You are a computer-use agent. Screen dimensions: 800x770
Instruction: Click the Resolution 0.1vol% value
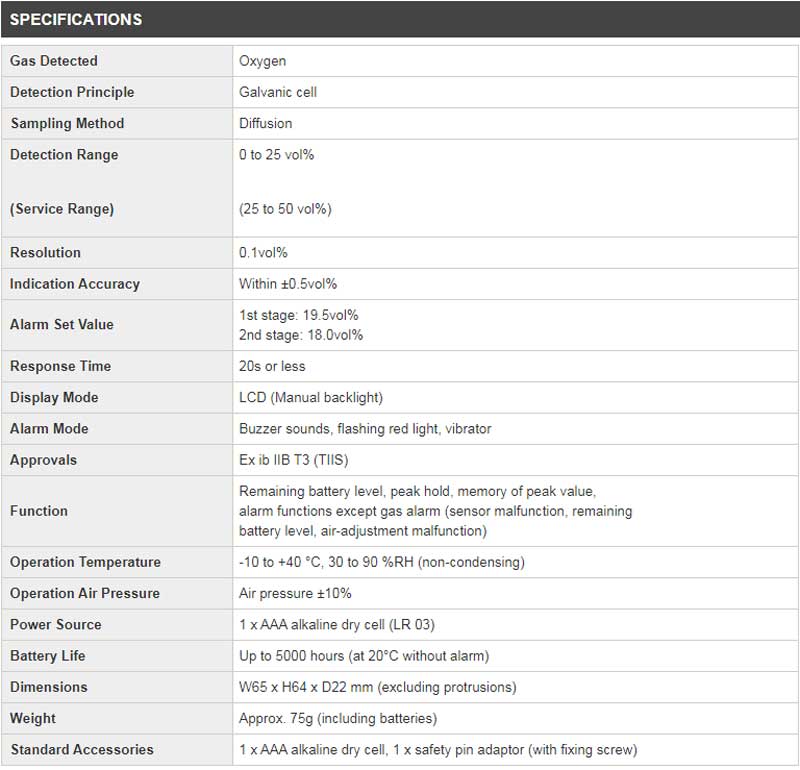(263, 252)
